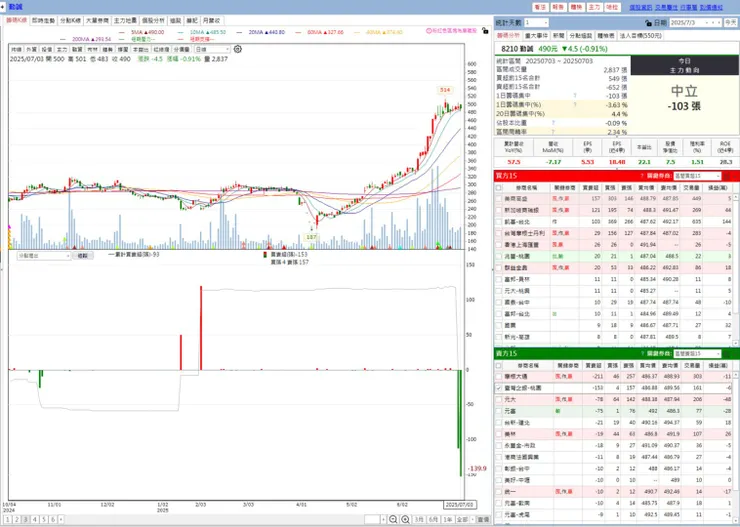The image size is (740, 527).
Task: Click the 個股資訊 link in top bar
Action: [640, 7]
